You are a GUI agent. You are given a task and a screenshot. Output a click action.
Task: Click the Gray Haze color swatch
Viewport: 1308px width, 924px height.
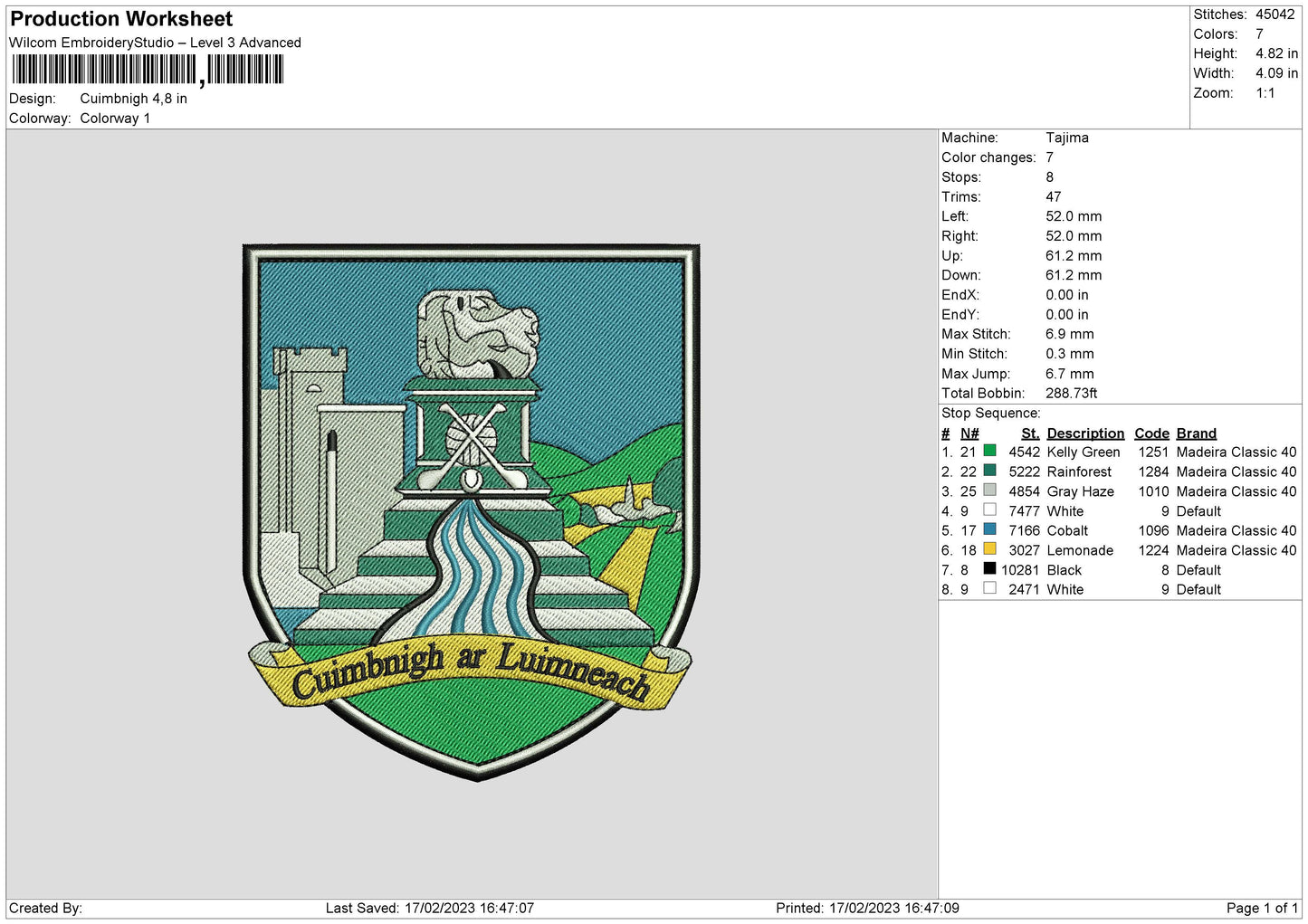click(x=989, y=491)
